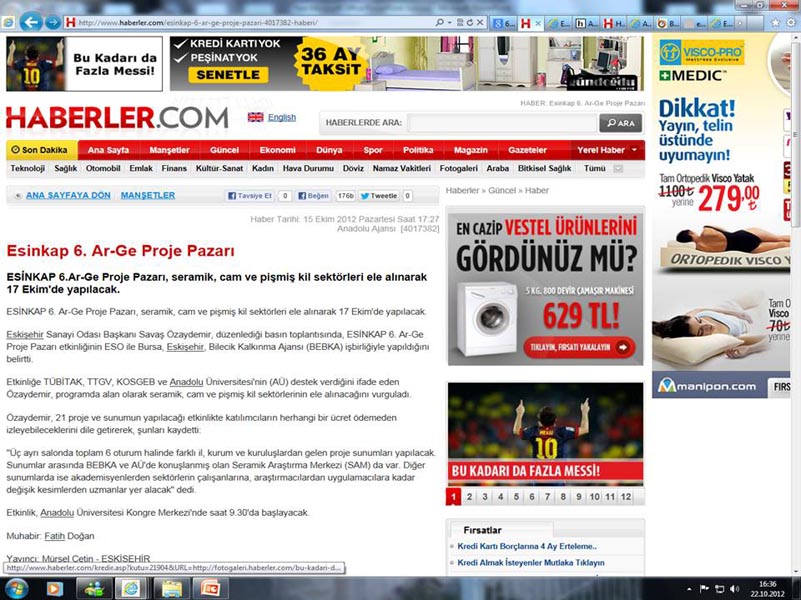Image resolution: width=801 pixels, height=600 pixels.
Task: Select slide 6 in the news slider pager
Action: (532, 497)
